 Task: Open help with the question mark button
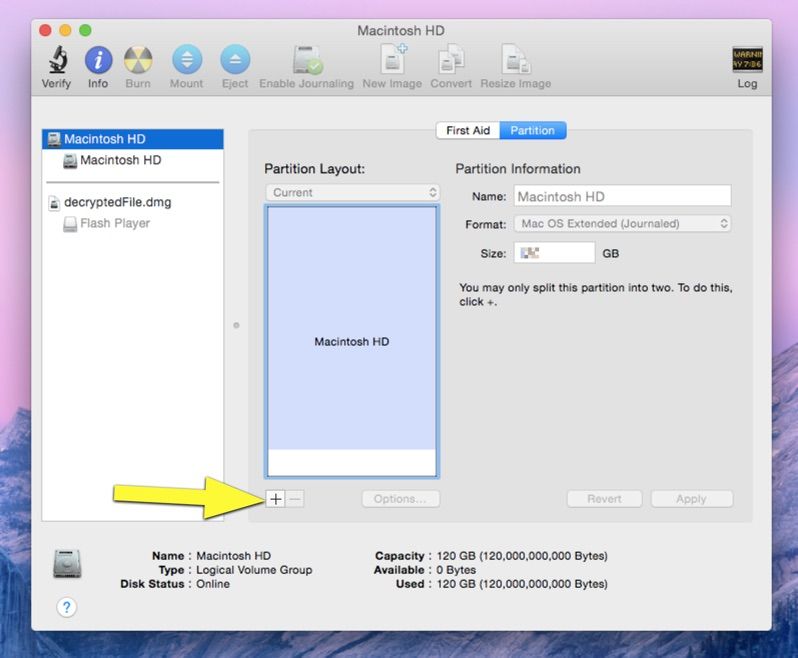click(67, 607)
